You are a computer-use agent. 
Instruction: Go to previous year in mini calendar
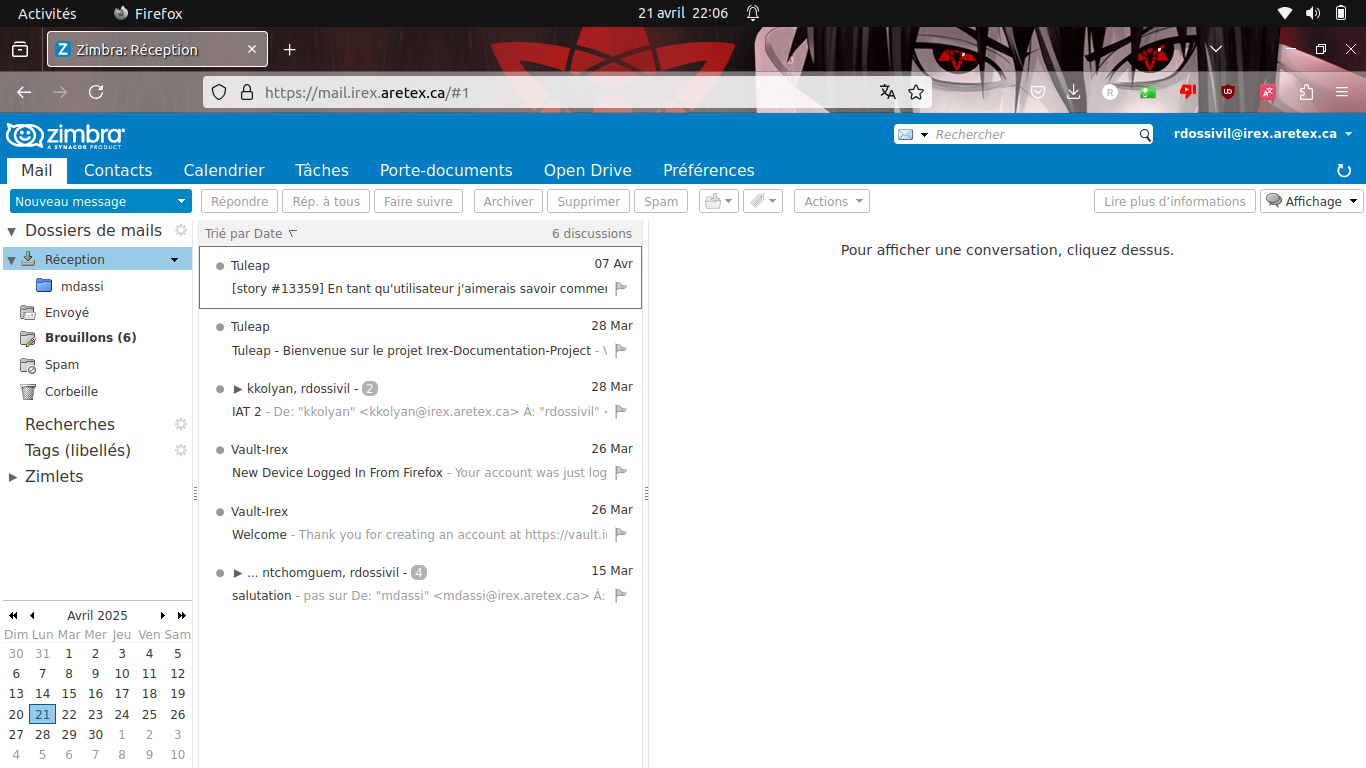[13, 615]
